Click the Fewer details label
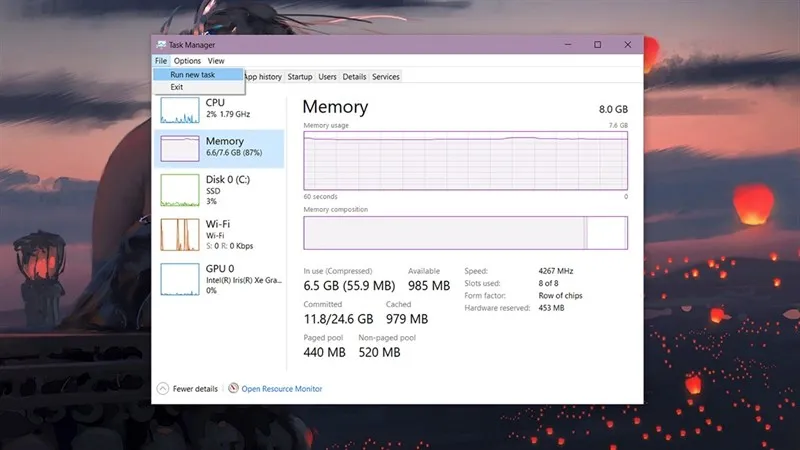This screenshot has width=800, height=450. coord(195,389)
